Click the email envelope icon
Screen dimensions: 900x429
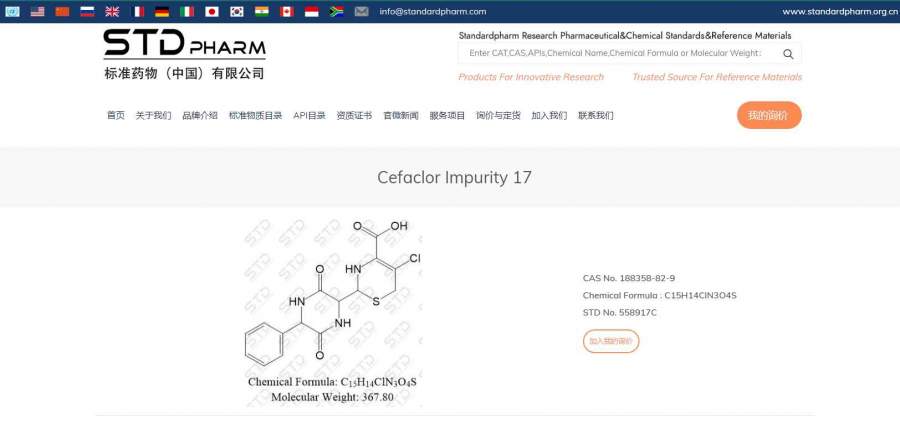(361, 12)
